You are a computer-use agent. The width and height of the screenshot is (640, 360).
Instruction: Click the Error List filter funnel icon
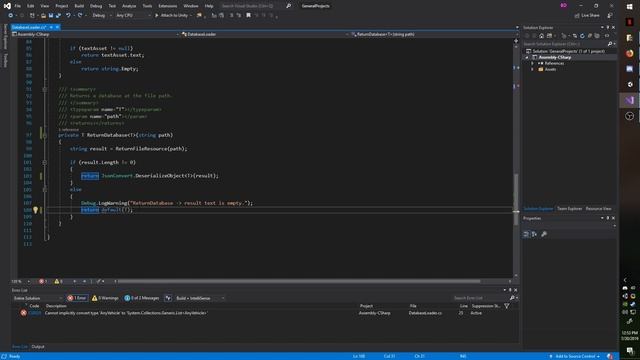point(507,306)
